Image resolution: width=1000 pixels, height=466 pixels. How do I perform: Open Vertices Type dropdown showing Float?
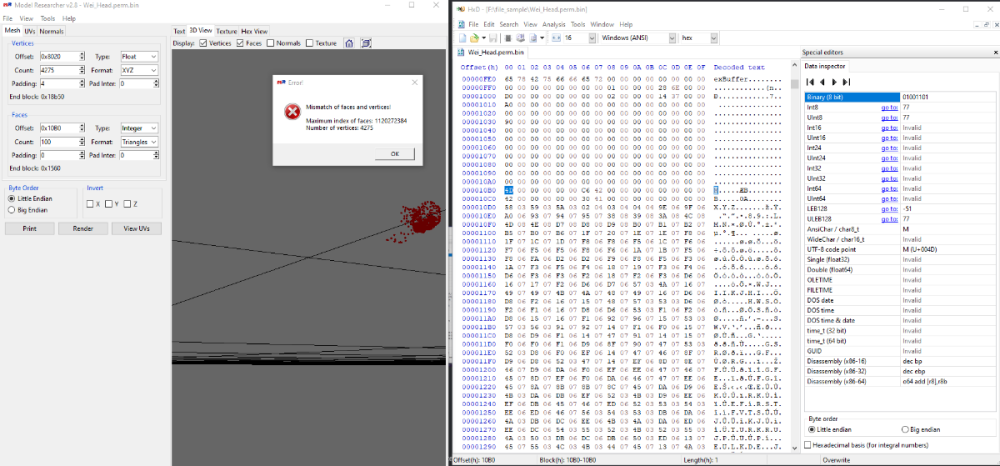[139, 57]
